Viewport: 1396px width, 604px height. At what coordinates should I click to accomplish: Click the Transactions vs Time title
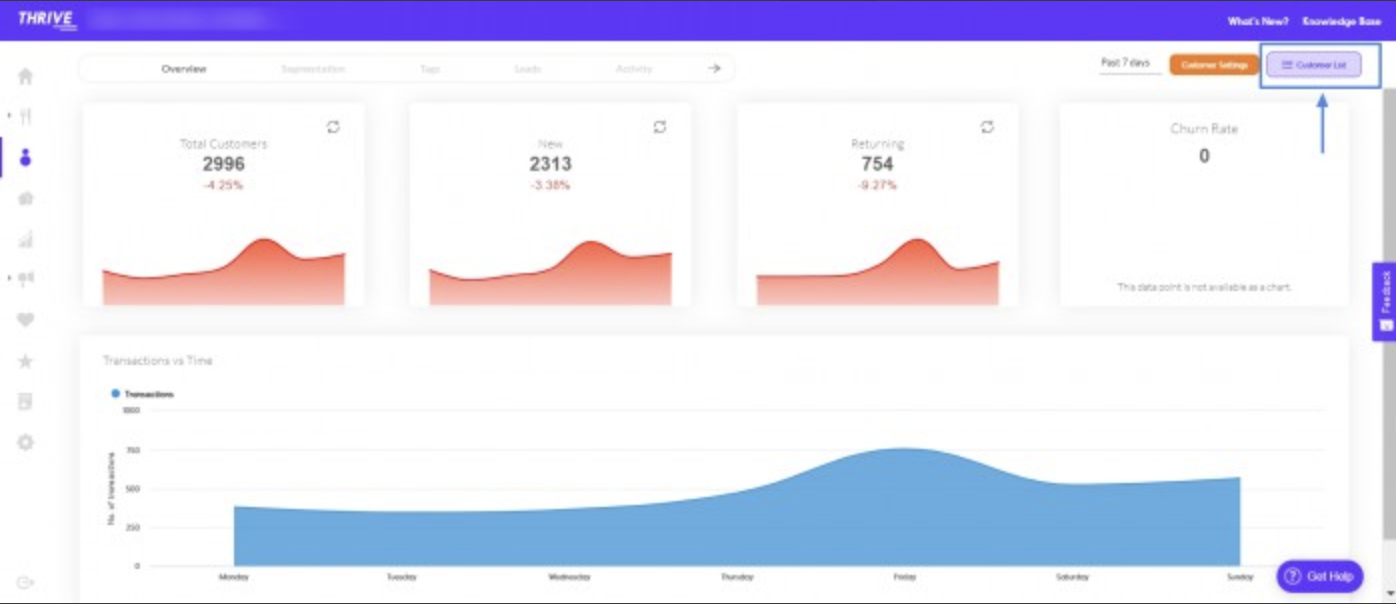[x=158, y=360]
